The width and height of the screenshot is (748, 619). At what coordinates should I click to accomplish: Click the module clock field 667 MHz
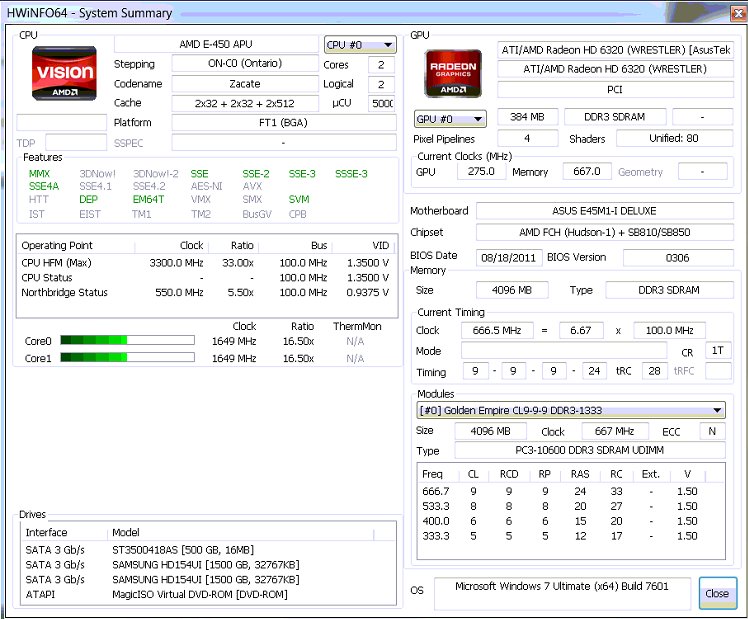point(614,431)
